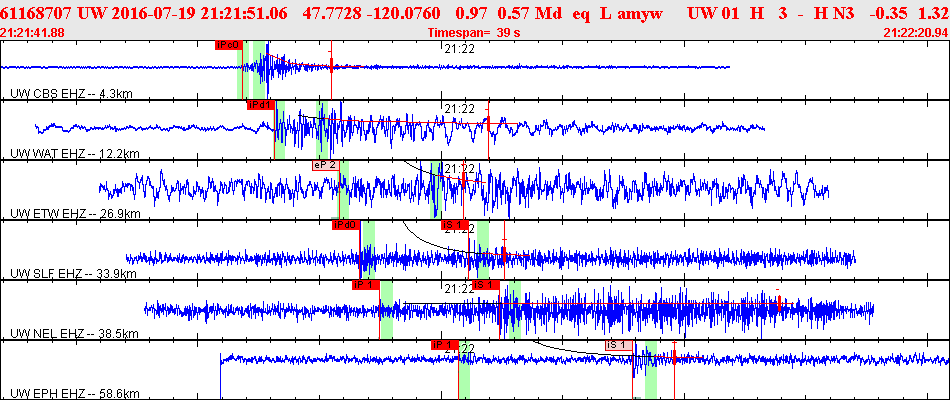Click the 21:22 time tick on CBS trace
This screenshot has width=950, height=400.
click(x=459, y=50)
